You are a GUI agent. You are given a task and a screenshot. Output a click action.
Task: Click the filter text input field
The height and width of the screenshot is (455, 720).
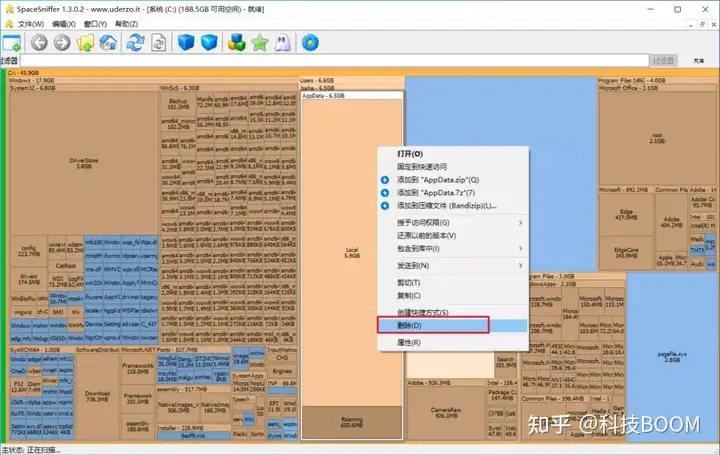tap(334, 60)
